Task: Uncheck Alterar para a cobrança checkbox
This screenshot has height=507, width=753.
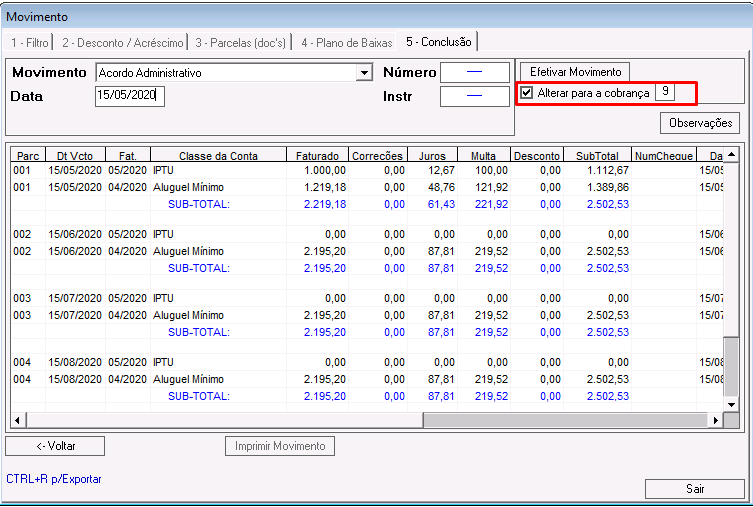Action: pos(527,93)
